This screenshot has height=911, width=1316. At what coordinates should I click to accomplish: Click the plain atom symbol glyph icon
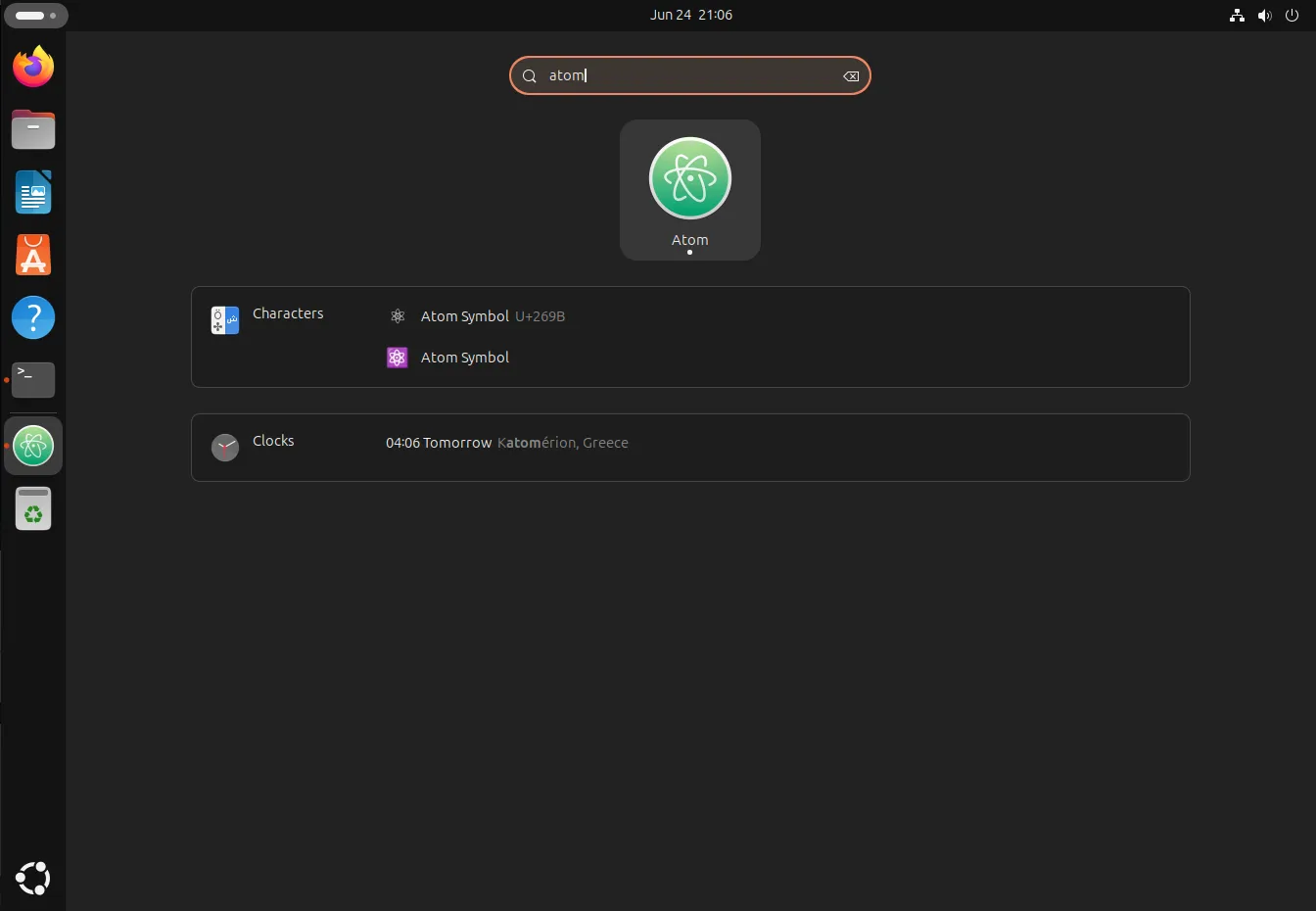point(398,316)
